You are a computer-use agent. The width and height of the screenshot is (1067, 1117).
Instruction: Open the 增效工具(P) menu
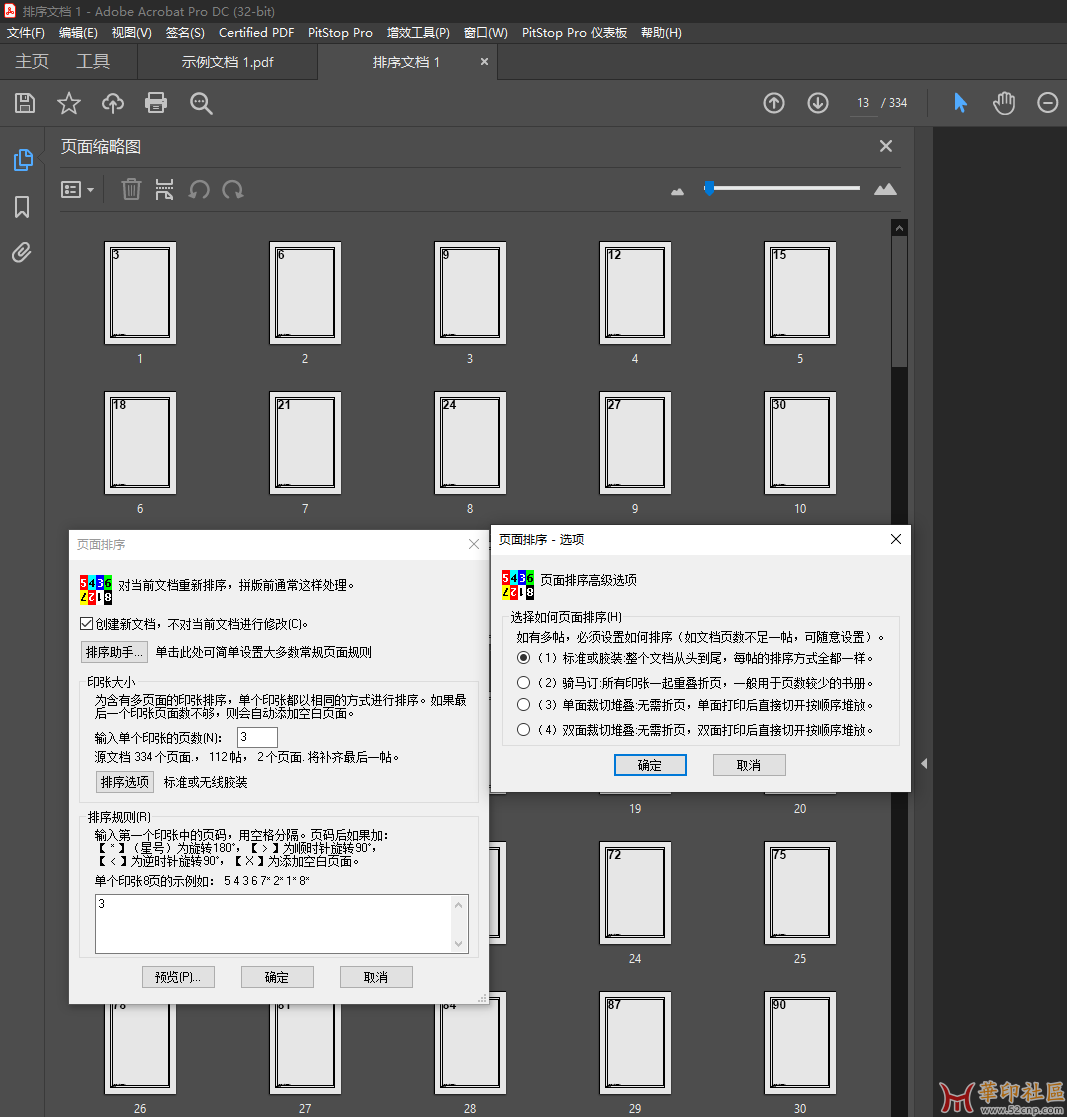point(418,32)
